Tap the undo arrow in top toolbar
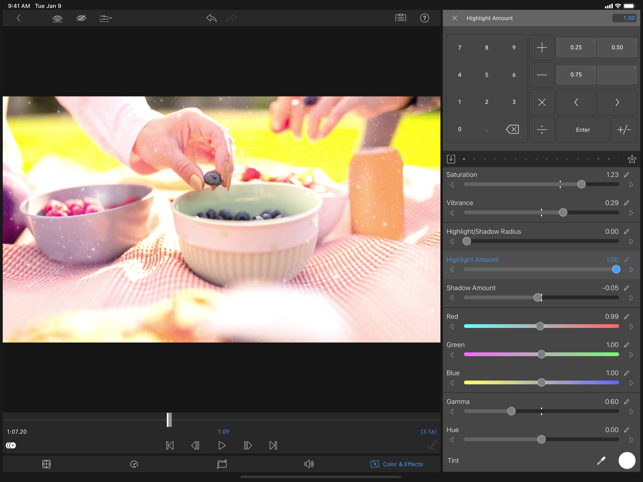The height and width of the screenshot is (482, 643). pos(211,18)
